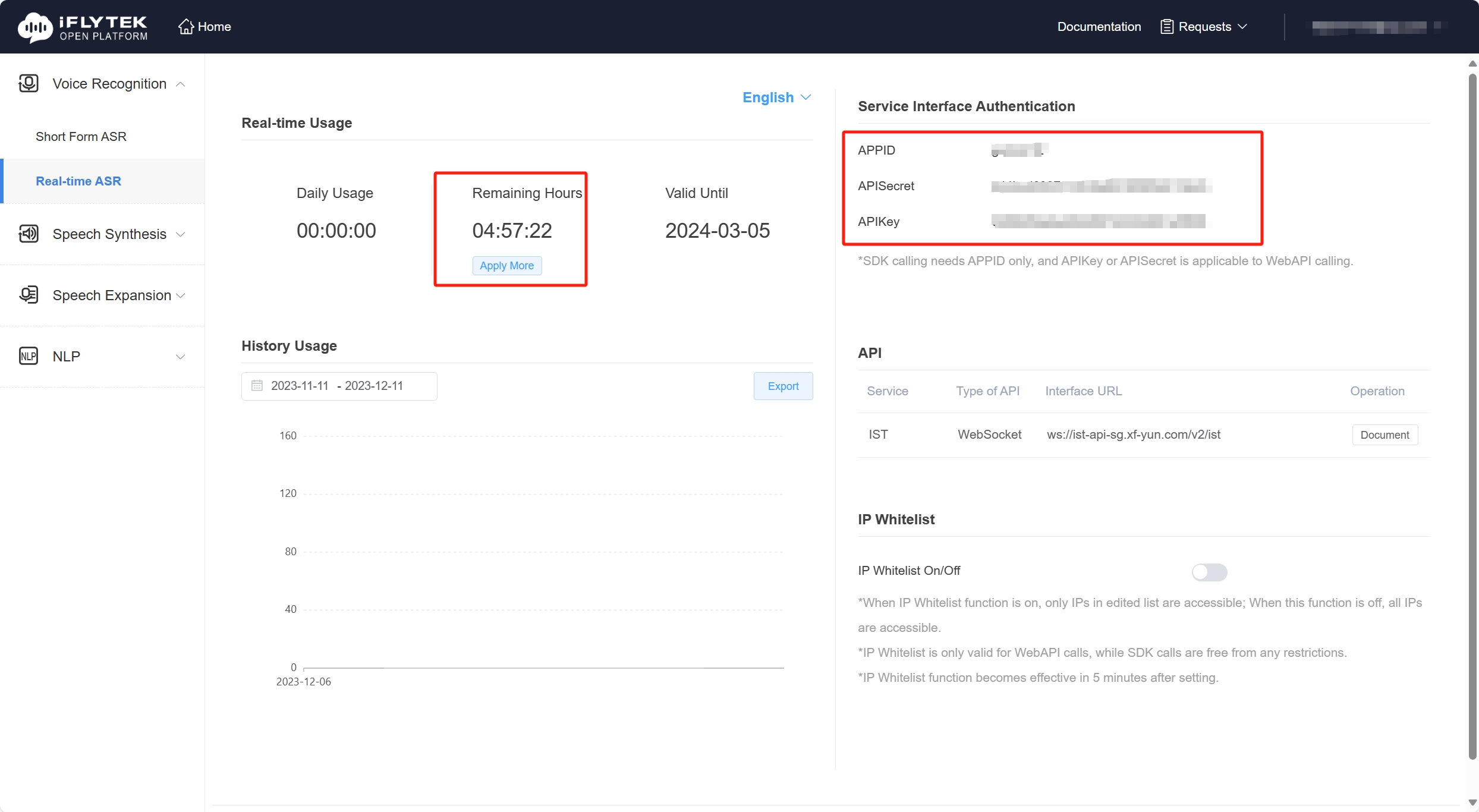The height and width of the screenshot is (812, 1479).
Task: Click the Apply More button
Action: [506, 266]
